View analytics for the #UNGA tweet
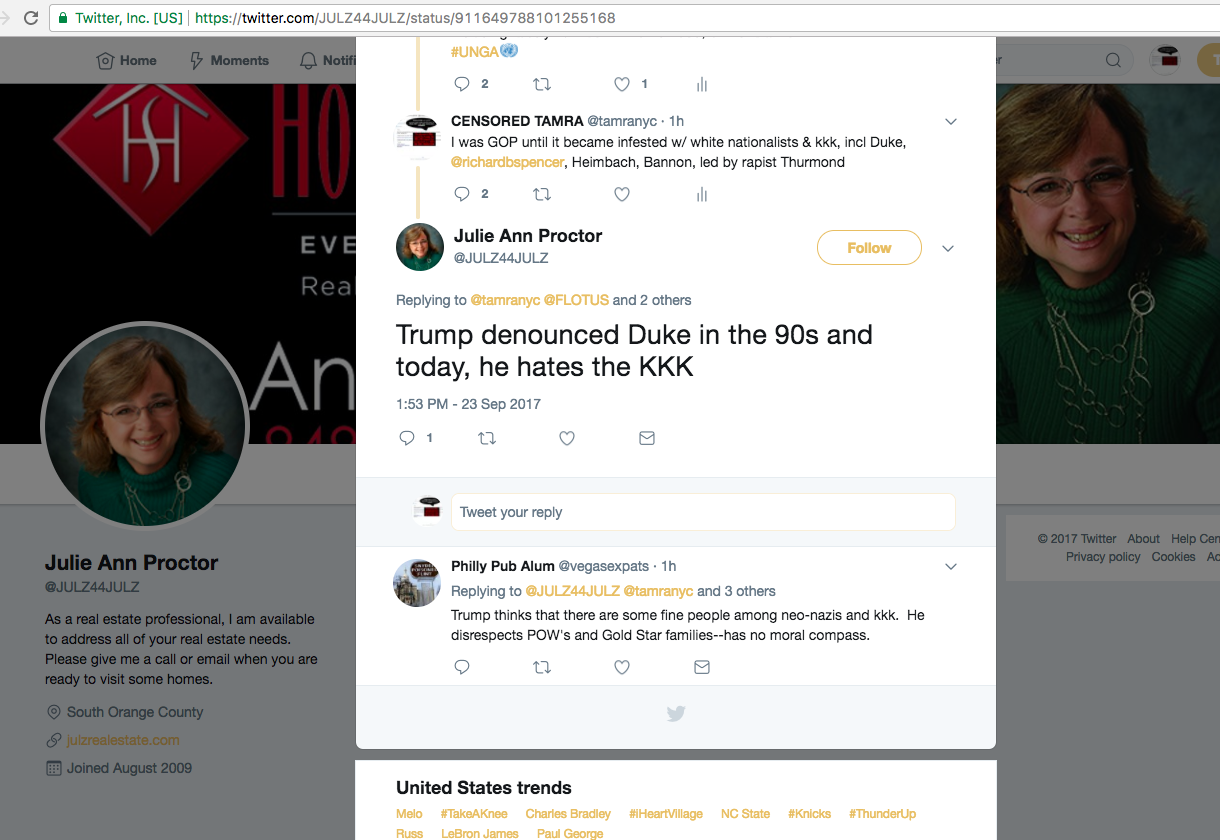The width and height of the screenshot is (1220, 840). (702, 84)
